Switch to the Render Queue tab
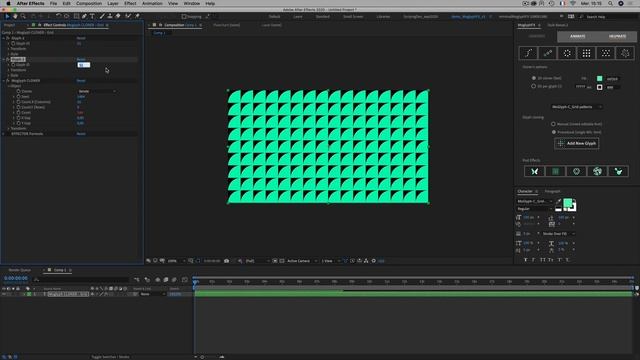Image resolution: width=640 pixels, height=360 pixels. (x=20, y=270)
